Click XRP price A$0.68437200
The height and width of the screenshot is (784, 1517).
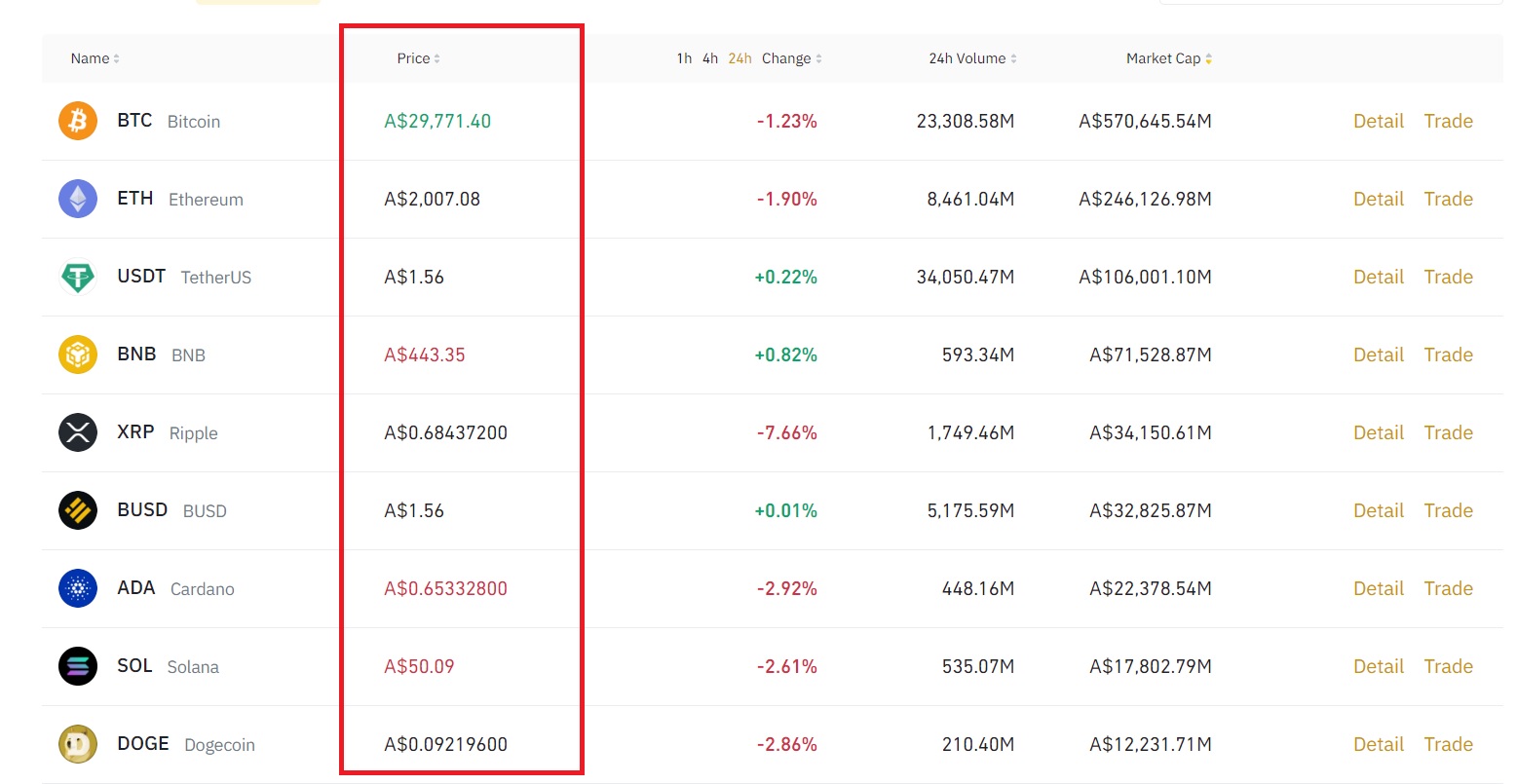446,432
